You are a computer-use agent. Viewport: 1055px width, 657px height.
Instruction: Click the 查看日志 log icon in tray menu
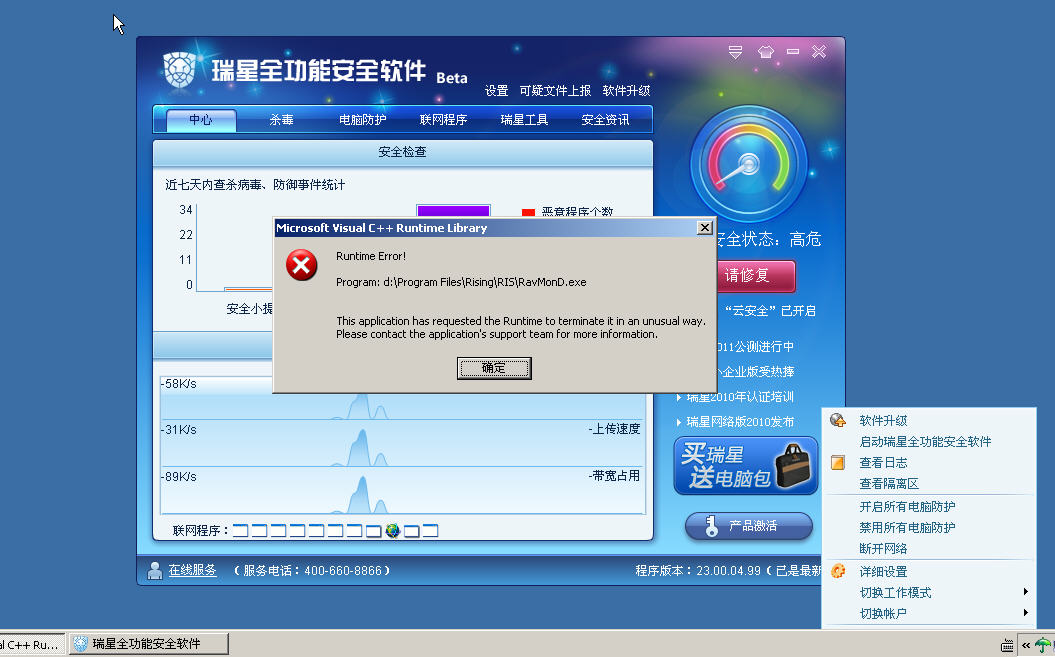pyautogui.click(x=838, y=462)
